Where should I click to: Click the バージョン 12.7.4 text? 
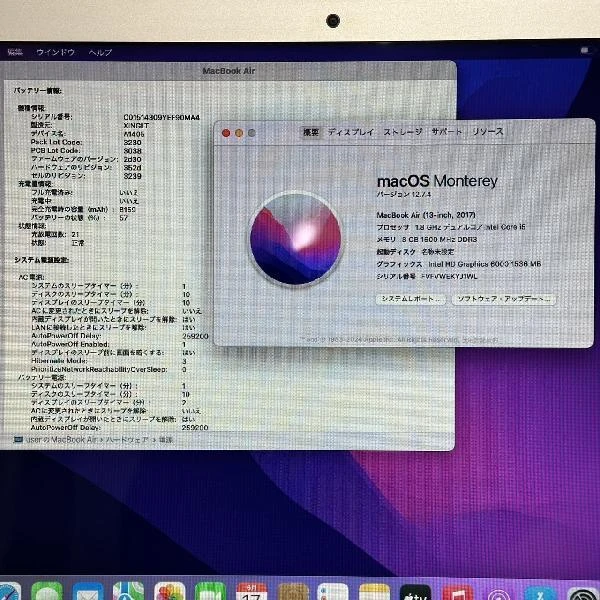[x=404, y=194]
